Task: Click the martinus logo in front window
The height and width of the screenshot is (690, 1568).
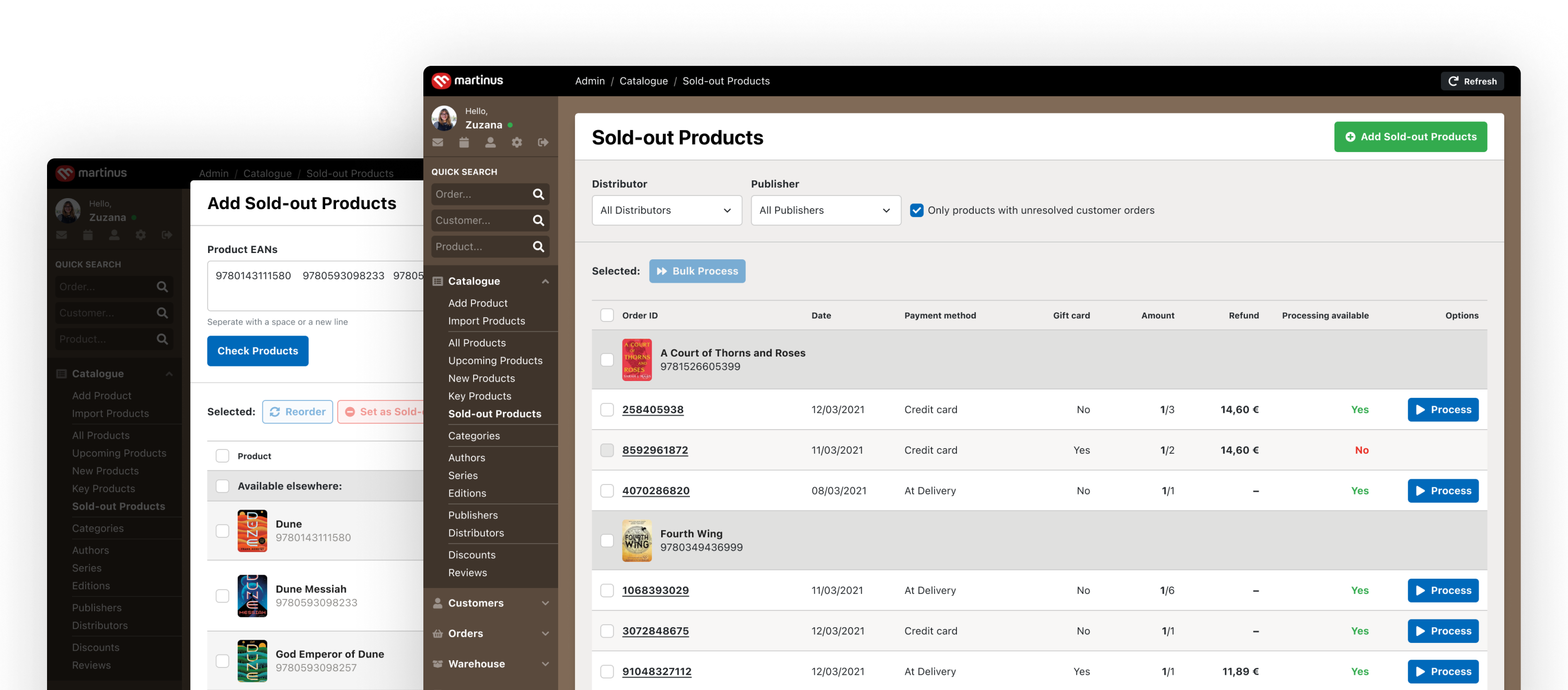Action: tap(467, 80)
